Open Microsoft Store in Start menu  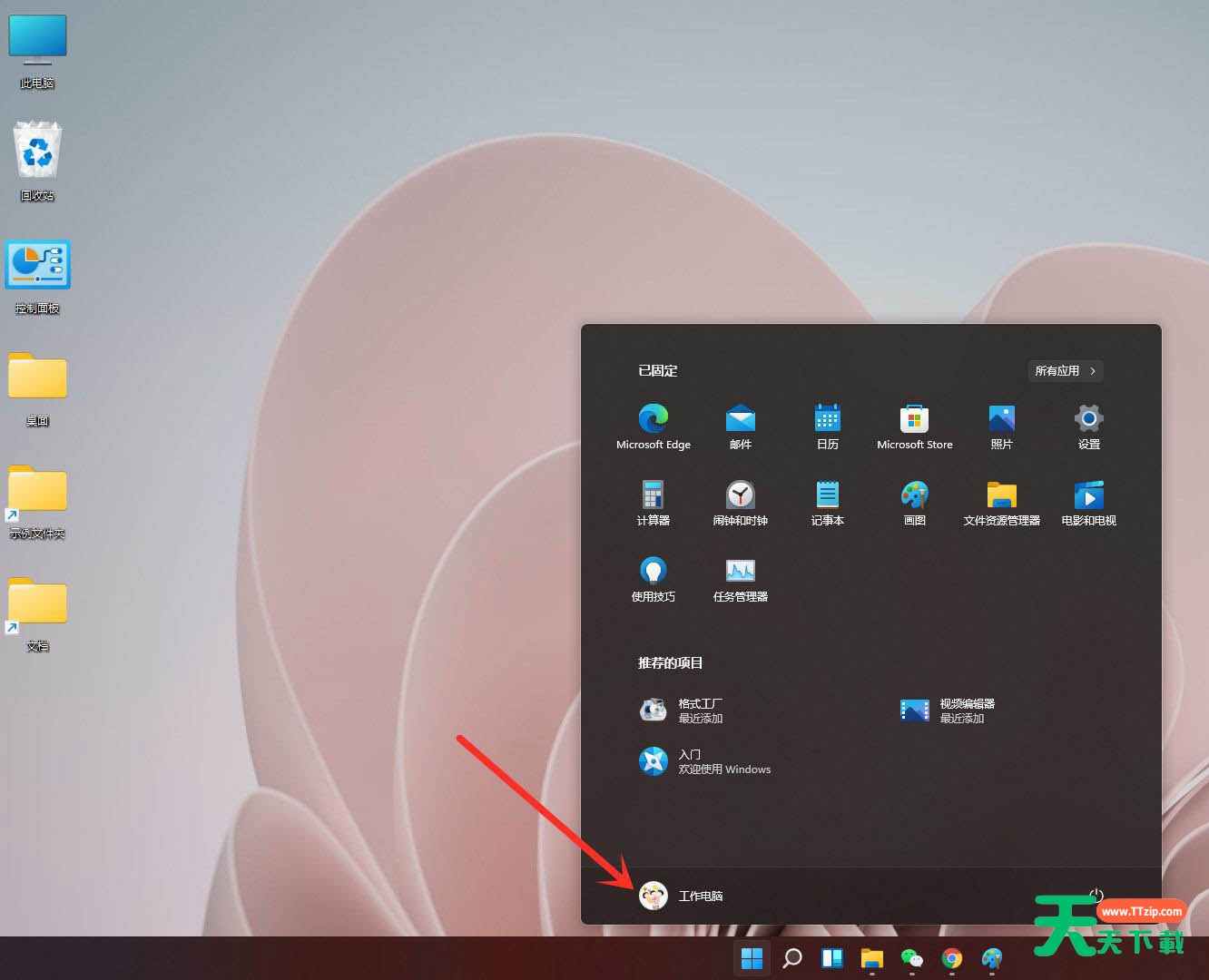pyautogui.click(x=915, y=426)
